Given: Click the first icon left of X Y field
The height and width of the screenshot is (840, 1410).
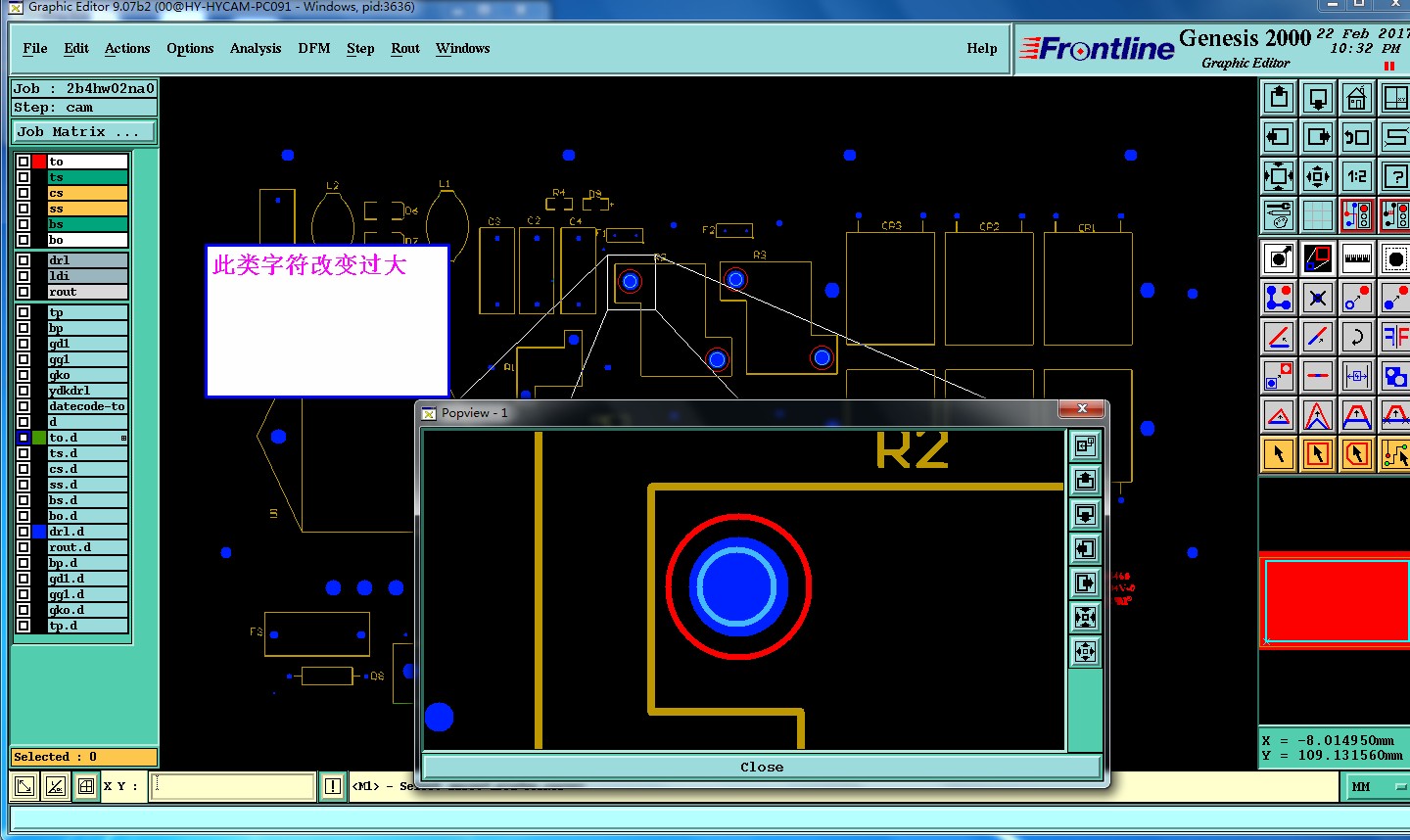Looking at the screenshot, I should 24,786.
